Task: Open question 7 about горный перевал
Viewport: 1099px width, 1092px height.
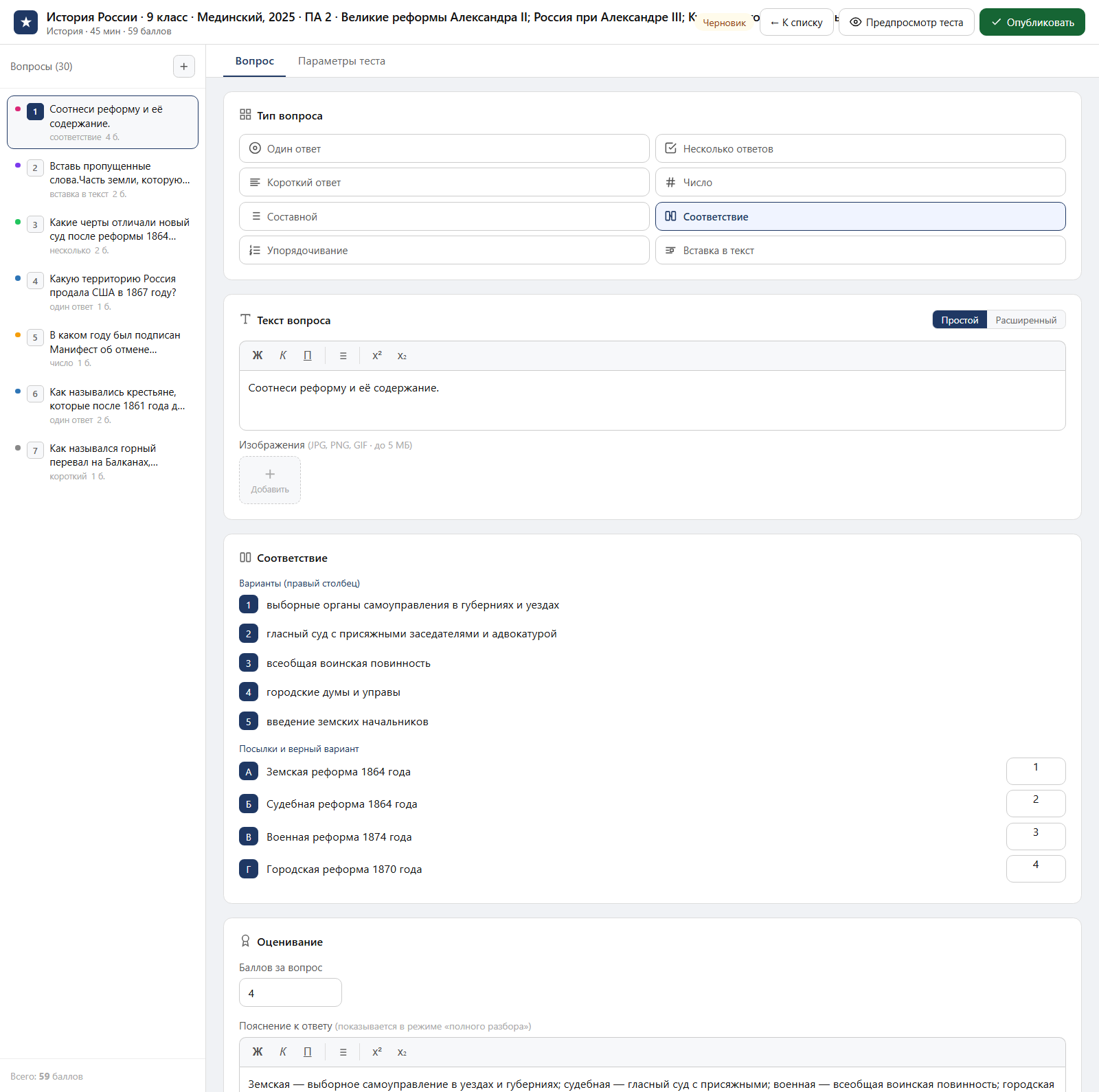Action: [x=103, y=462]
